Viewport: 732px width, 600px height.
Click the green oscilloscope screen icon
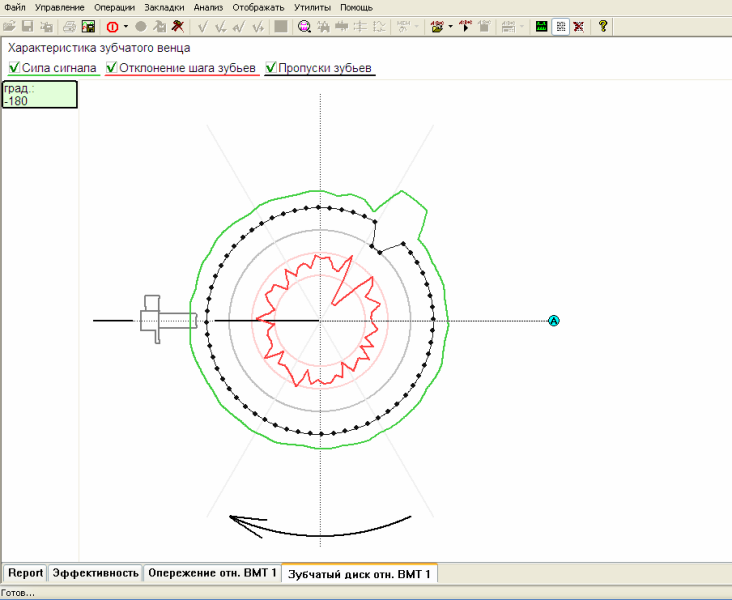pos(542,26)
